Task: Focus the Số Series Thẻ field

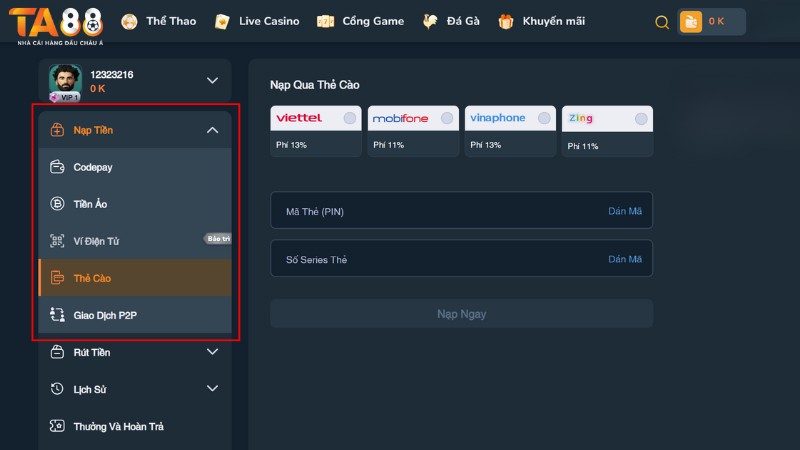Action: pyautogui.click(x=461, y=258)
